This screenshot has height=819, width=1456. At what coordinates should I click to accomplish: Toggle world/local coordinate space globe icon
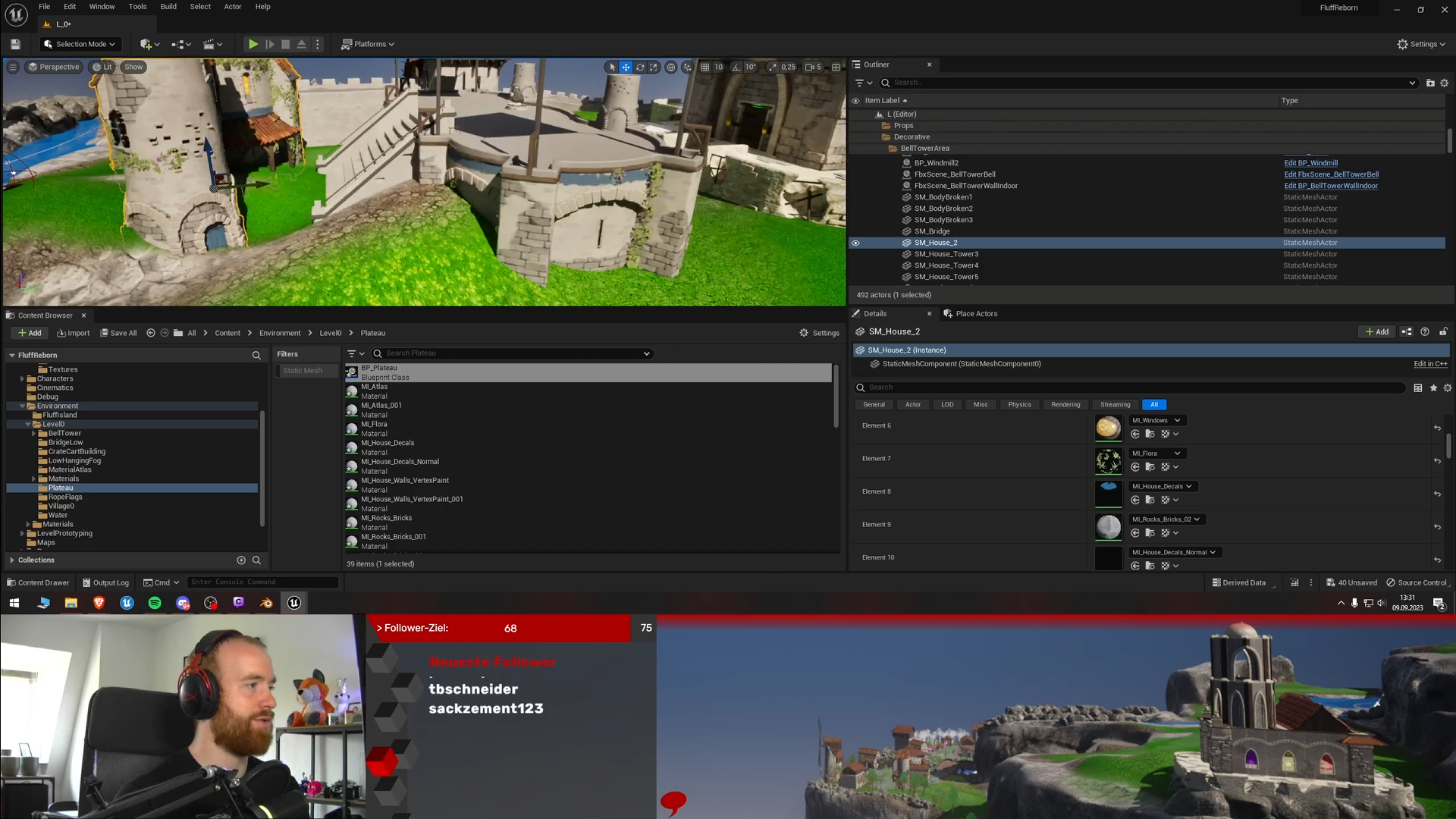tap(670, 67)
